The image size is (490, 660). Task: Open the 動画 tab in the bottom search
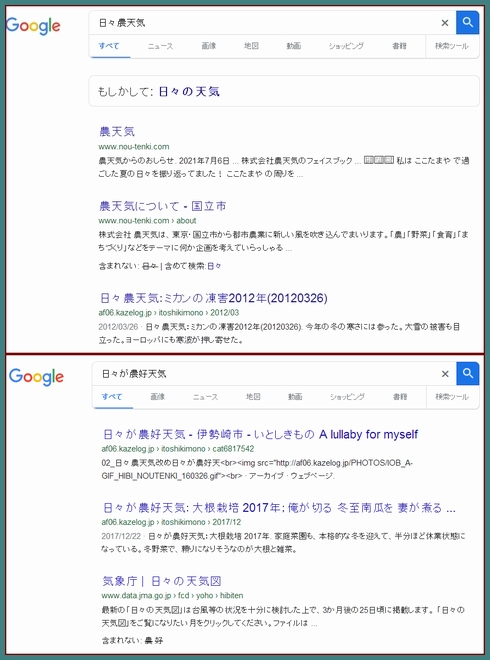click(x=295, y=397)
